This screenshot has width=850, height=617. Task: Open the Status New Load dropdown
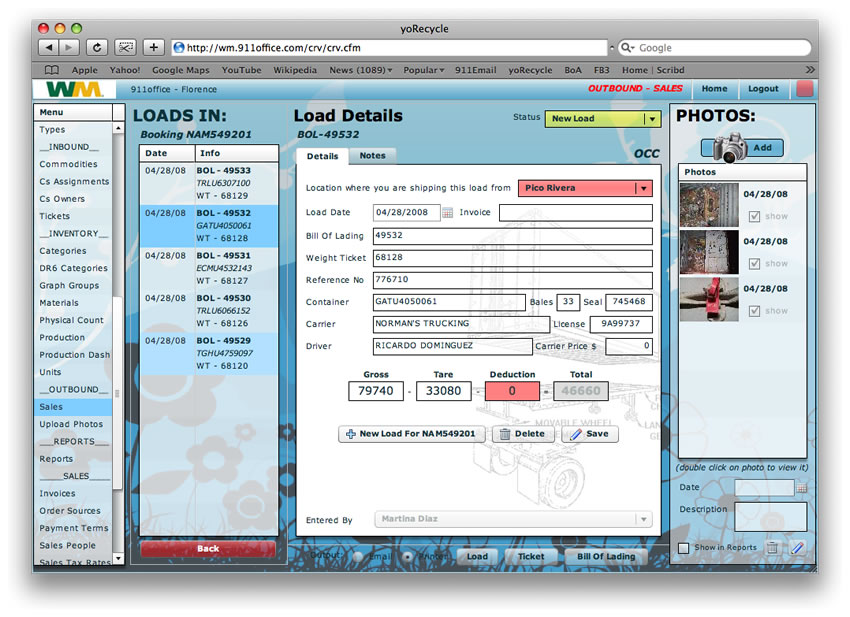click(603, 119)
